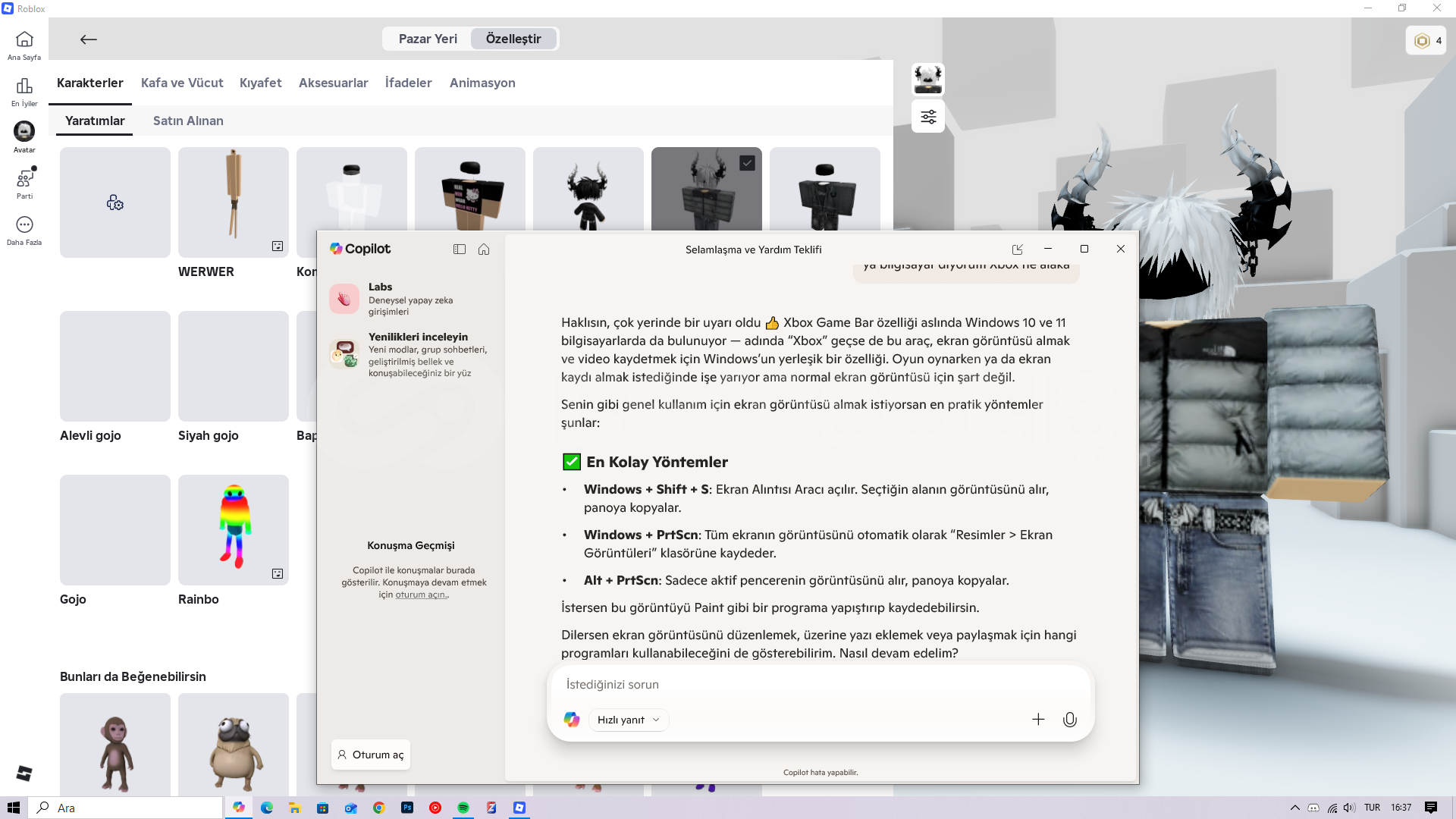Click the Oturum aç button
1456x819 pixels.
[371, 755]
